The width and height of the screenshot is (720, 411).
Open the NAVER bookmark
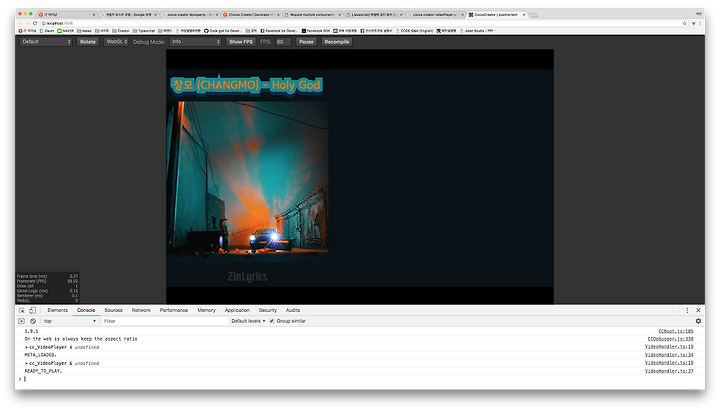click(66, 31)
